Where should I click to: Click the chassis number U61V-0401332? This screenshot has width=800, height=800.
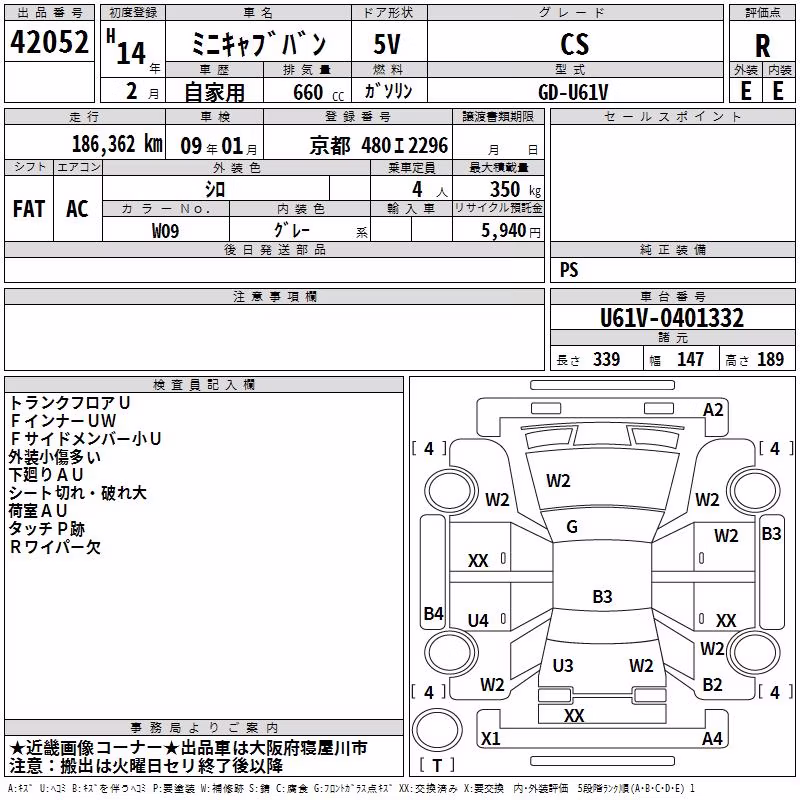click(x=672, y=317)
